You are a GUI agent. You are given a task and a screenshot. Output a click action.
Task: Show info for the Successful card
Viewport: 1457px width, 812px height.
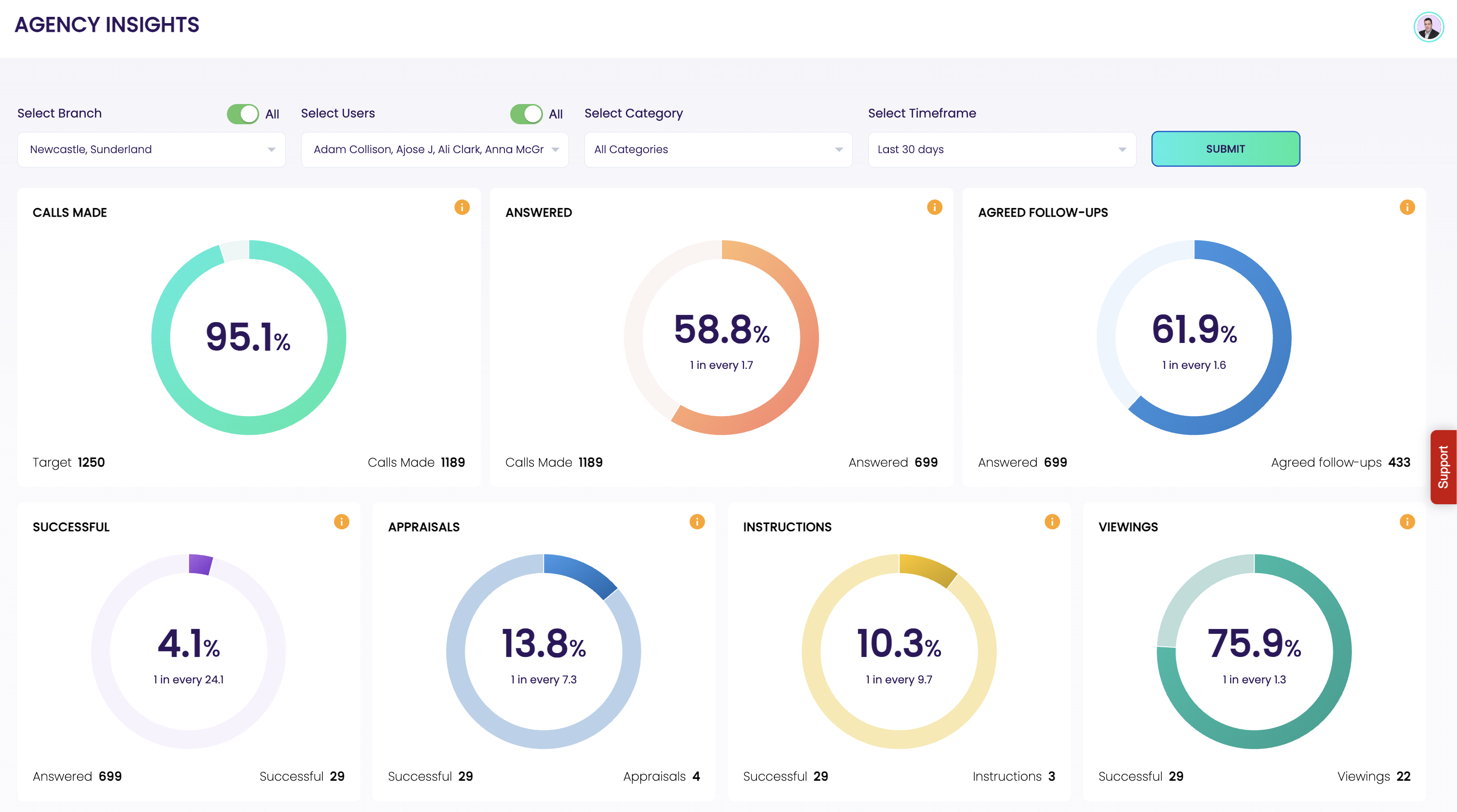(341, 522)
